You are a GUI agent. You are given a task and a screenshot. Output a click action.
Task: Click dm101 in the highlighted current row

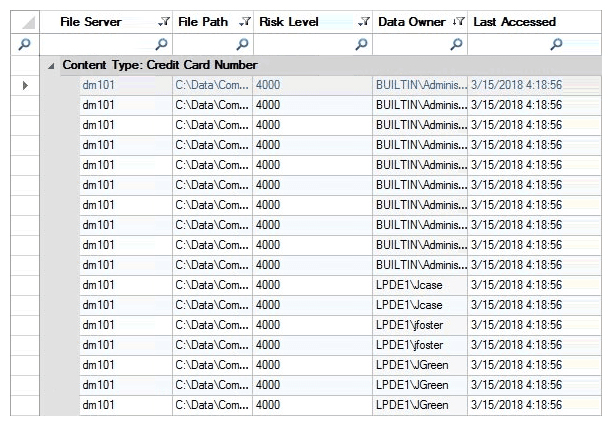(98, 85)
